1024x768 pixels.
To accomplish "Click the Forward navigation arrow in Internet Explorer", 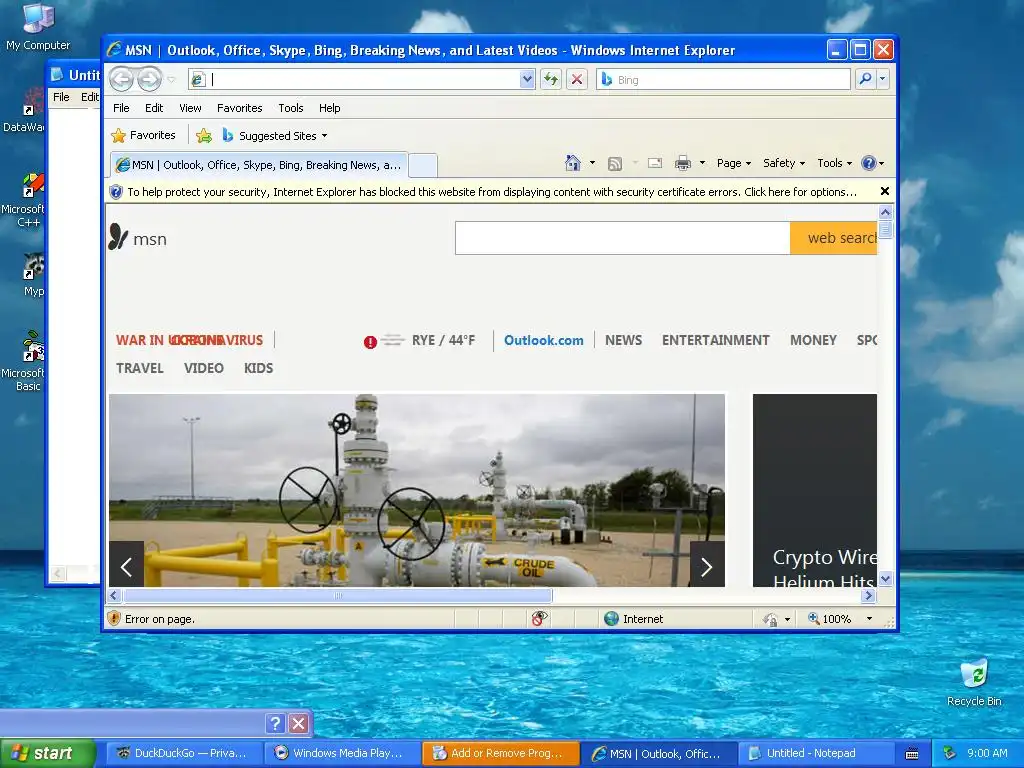I will pos(150,80).
